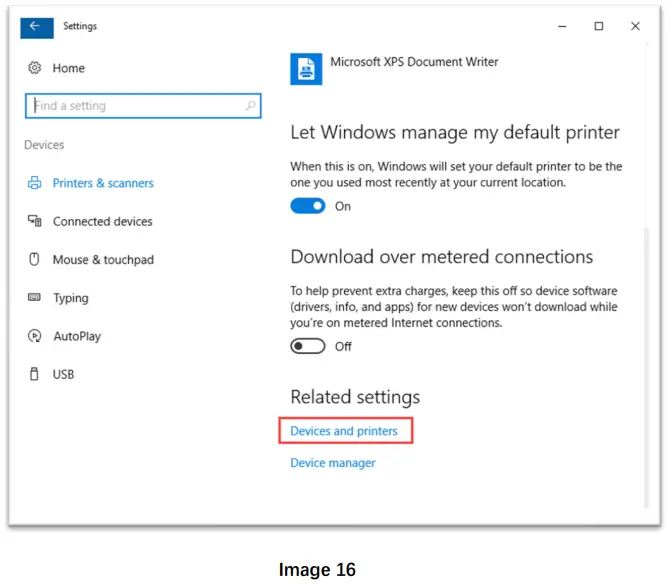This screenshot has height=587, width=670.
Task: Click the Home label in sidebar
Action: (x=69, y=68)
